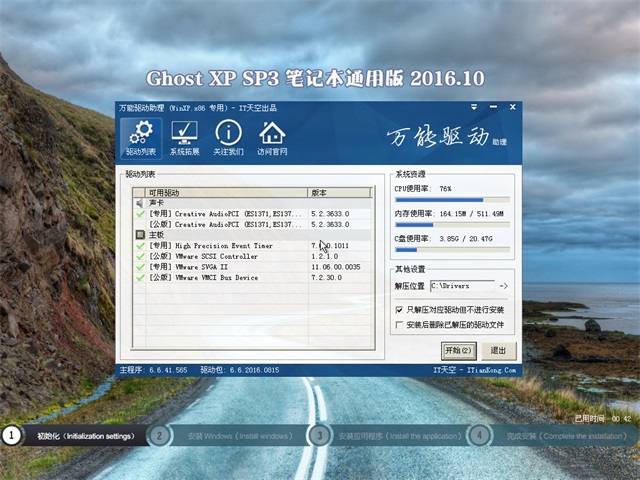Toggle checkmark for High Precision Event Timer
Image resolution: width=640 pixels, height=480 pixels.
(x=140, y=245)
